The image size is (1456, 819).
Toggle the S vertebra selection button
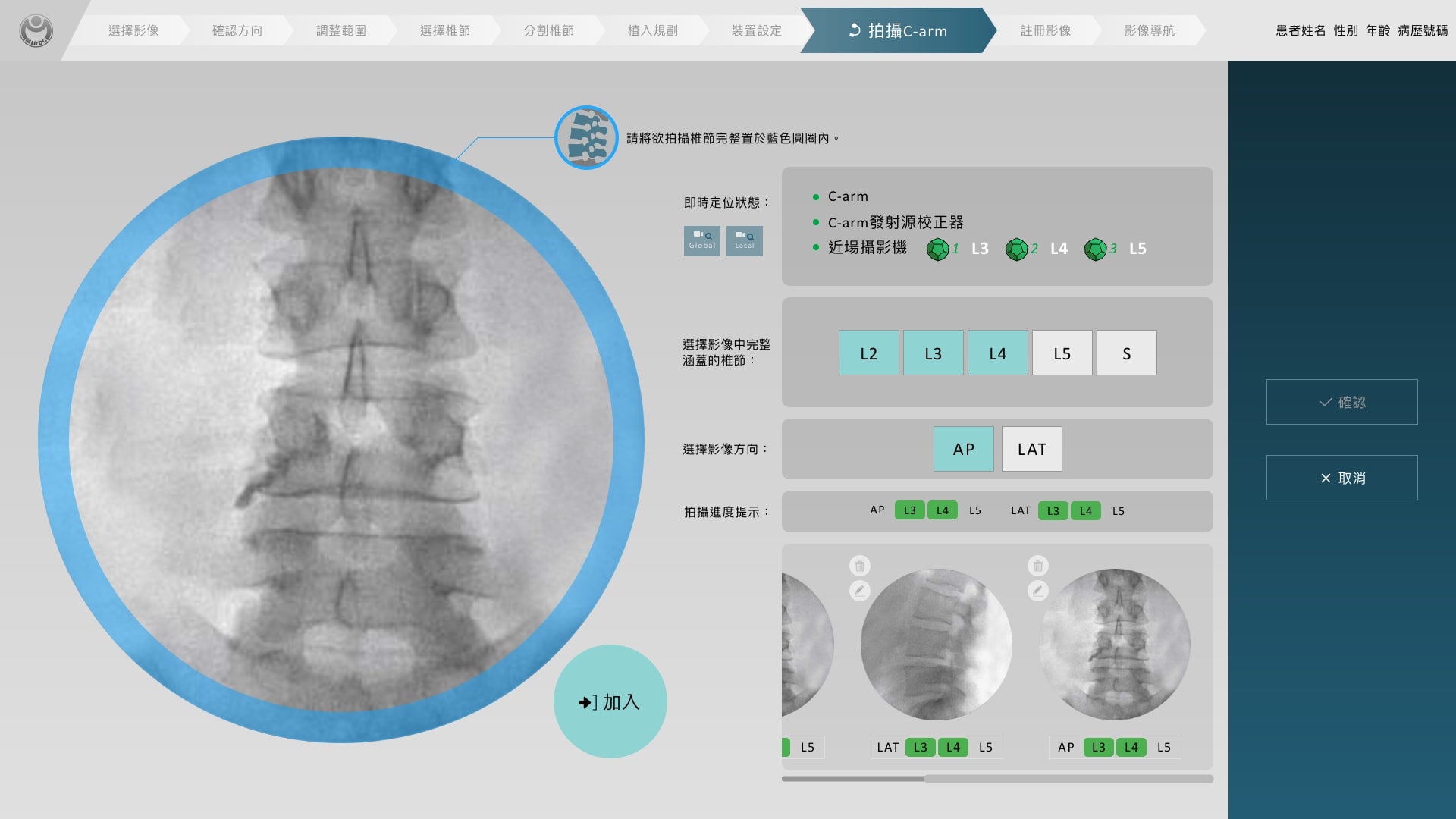pyautogui.click(x=1126, y=353)
